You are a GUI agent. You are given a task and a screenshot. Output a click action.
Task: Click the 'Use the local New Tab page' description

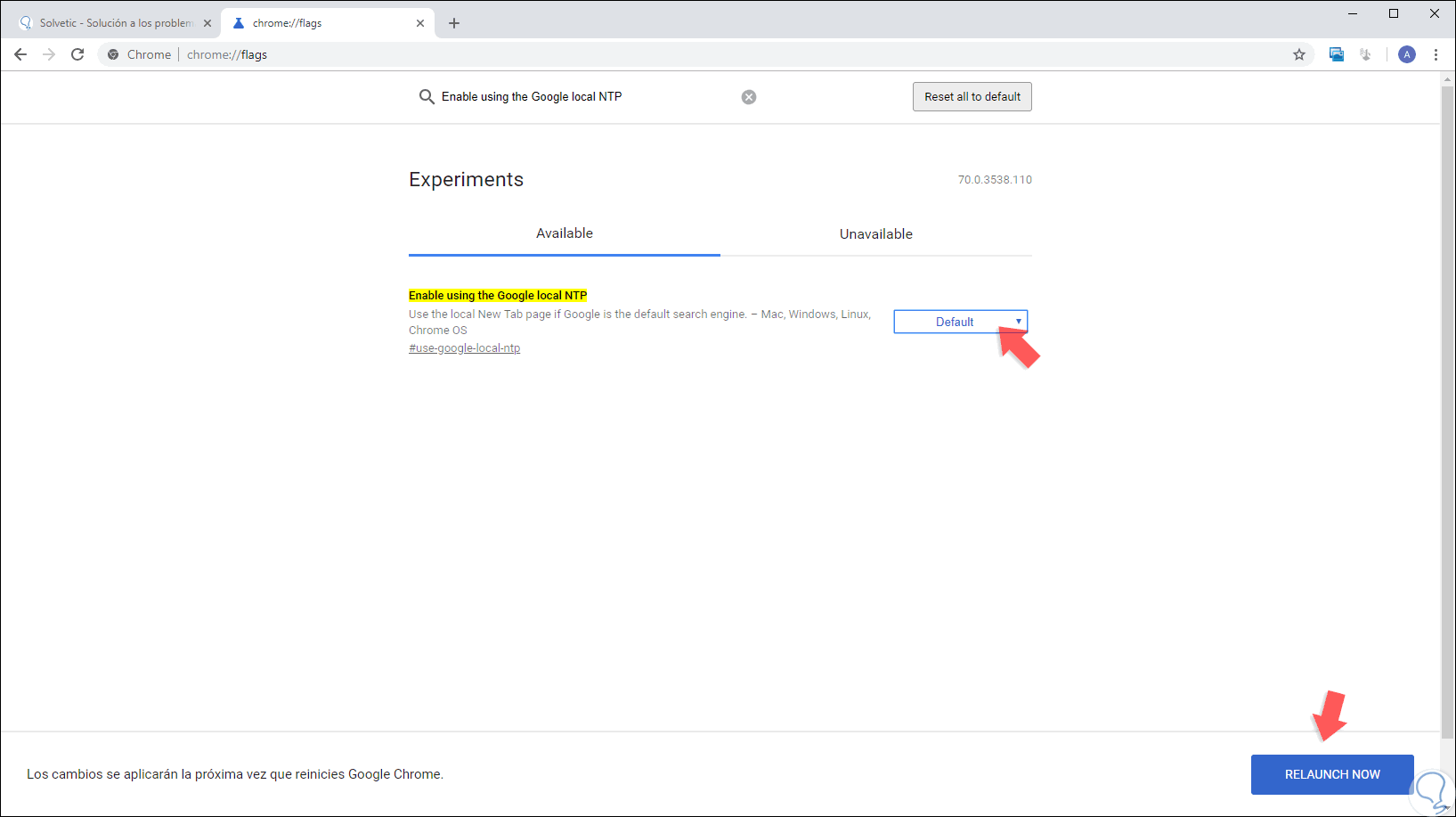pyautogui.click(x=639, y=322)
